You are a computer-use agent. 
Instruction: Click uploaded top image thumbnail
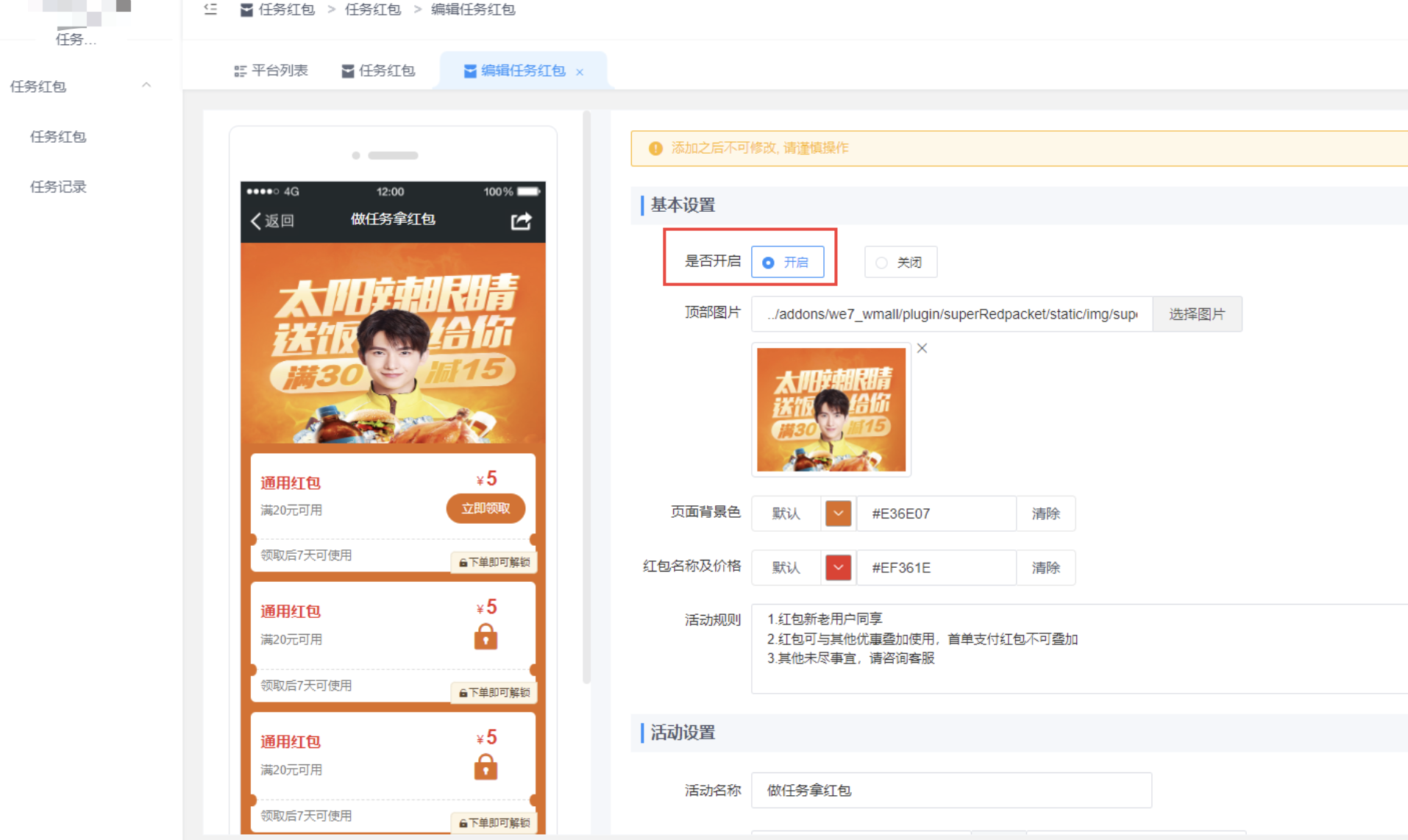click(x=831, y=410)
